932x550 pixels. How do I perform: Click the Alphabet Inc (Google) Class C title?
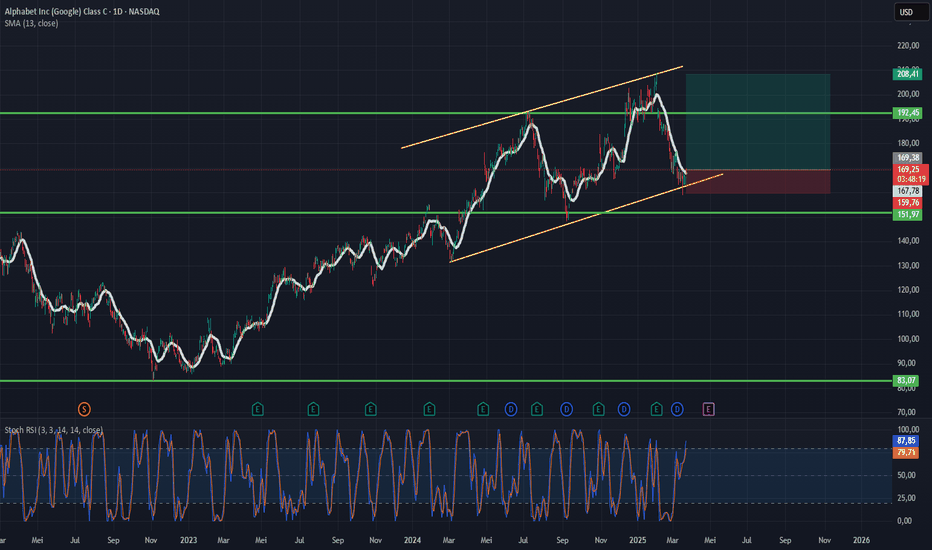tap(82, 11)
